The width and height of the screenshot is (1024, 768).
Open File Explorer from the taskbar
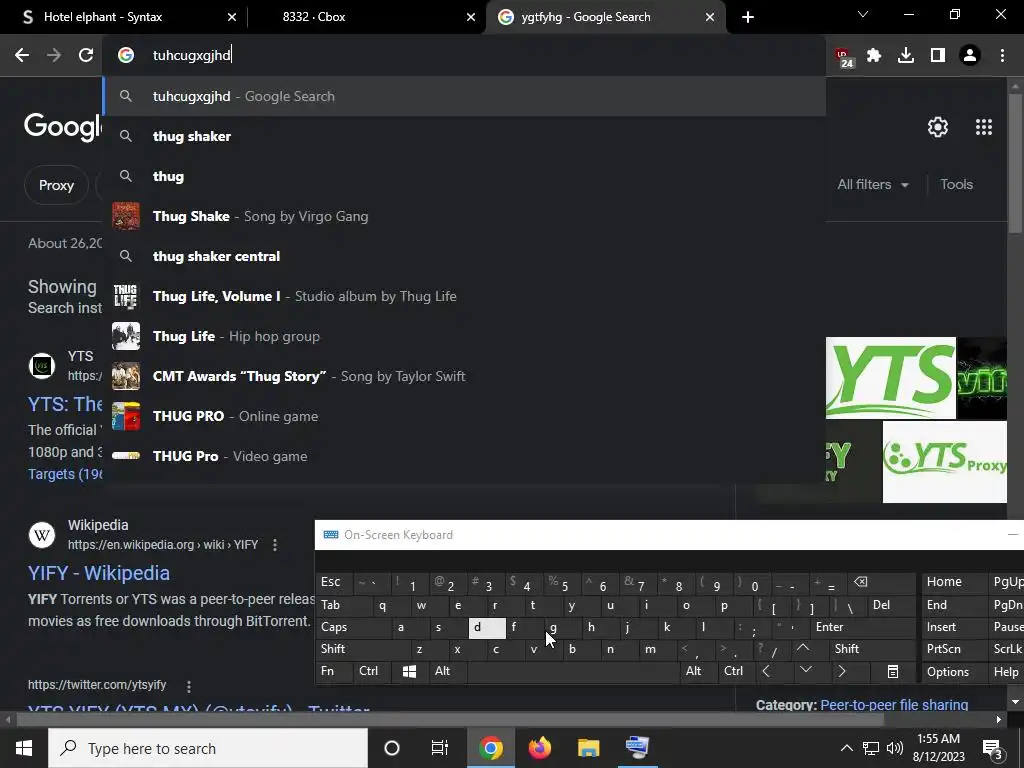pyautogui.click(x=588, y=748)
